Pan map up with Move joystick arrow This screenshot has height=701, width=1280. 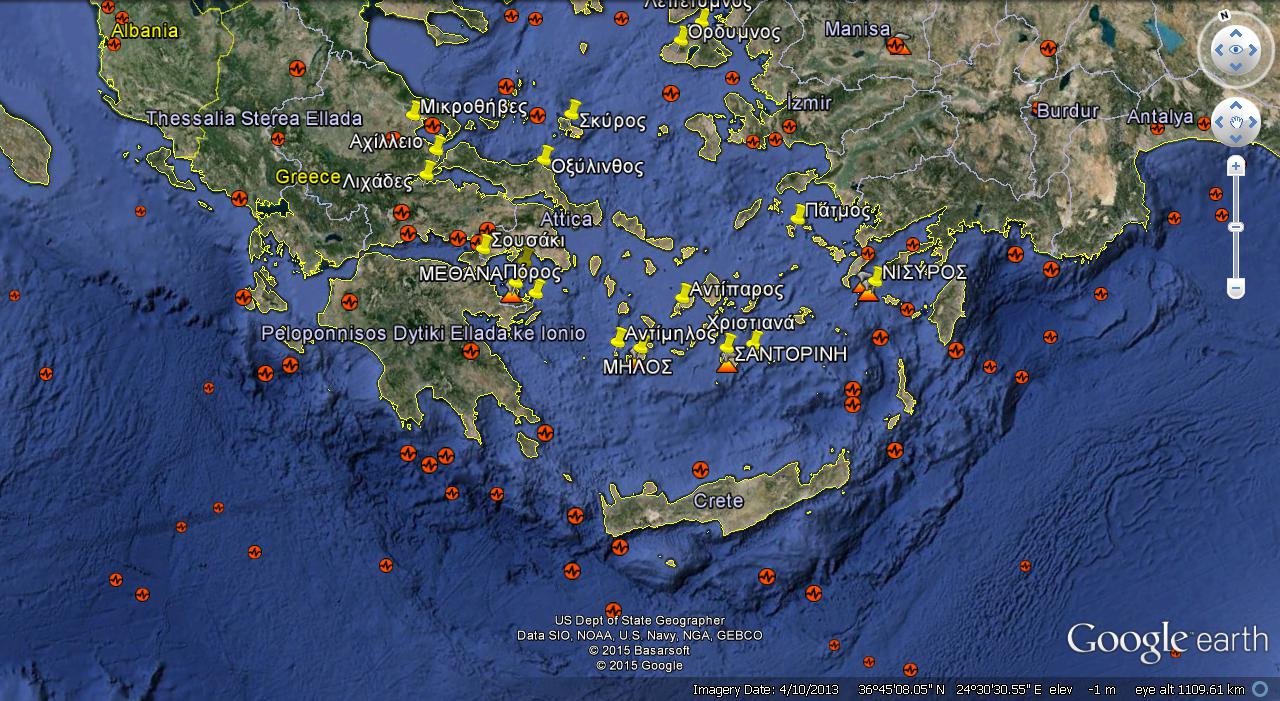pyautogui.click(x=1236, y=105)
